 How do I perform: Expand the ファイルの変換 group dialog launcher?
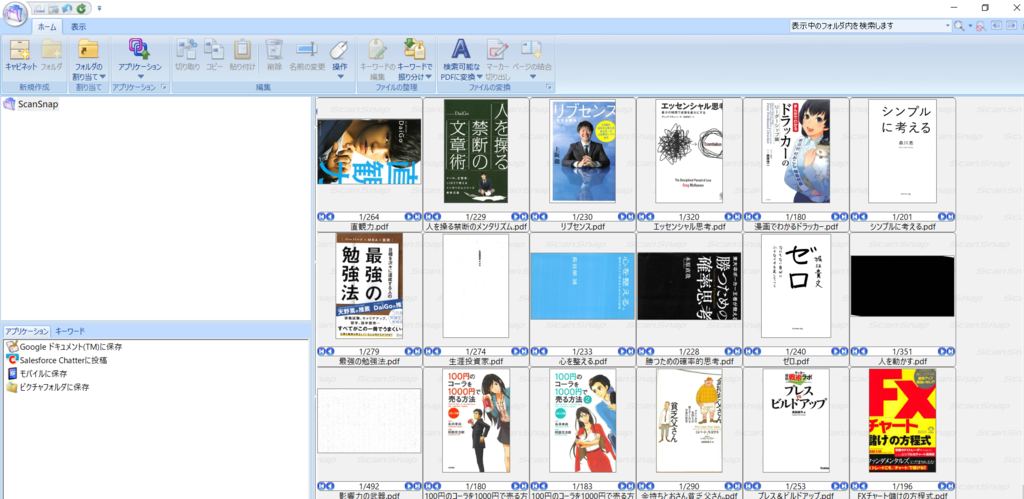pyautogui.click(x=549, y=87)
